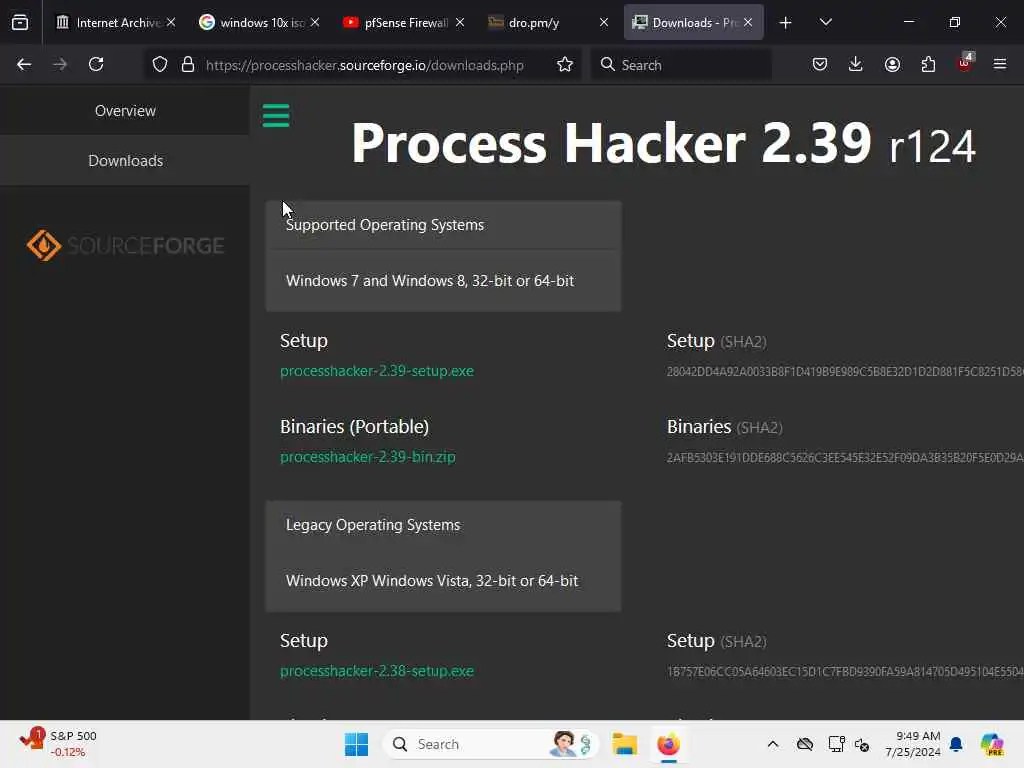Open Firefox View tab list icon
Viewport: 1024px width, 768px height.
(x=20, y=22)
